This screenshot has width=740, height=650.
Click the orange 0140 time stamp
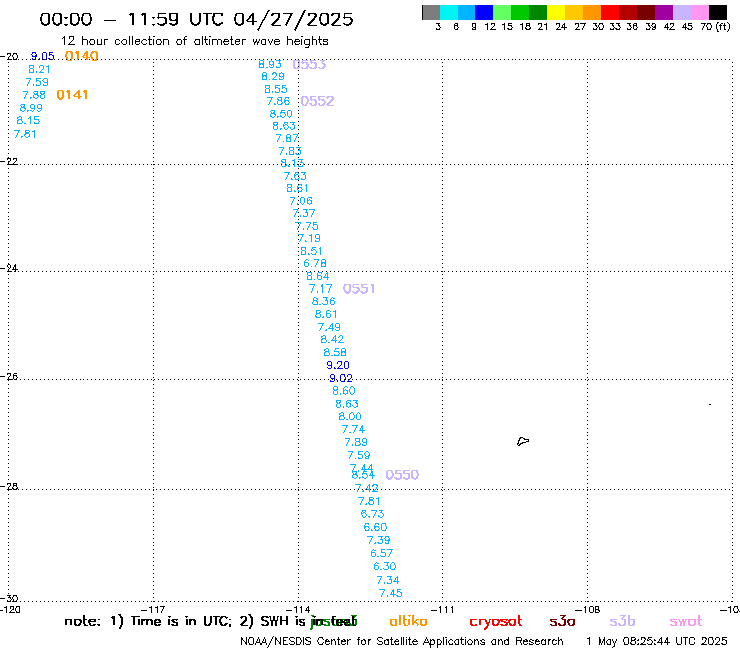(x=82, y=56)
